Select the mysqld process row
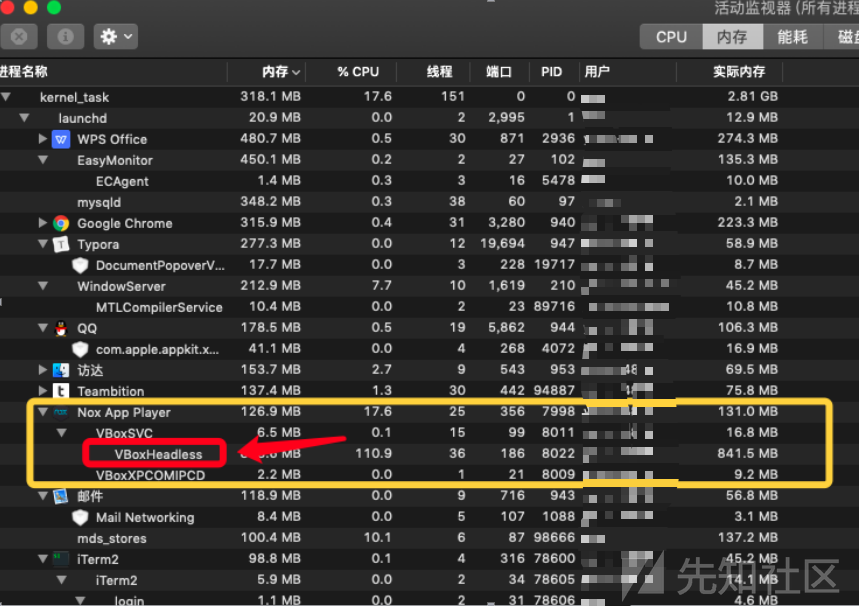The image size is (859, 606). click(x=98, y=202)
